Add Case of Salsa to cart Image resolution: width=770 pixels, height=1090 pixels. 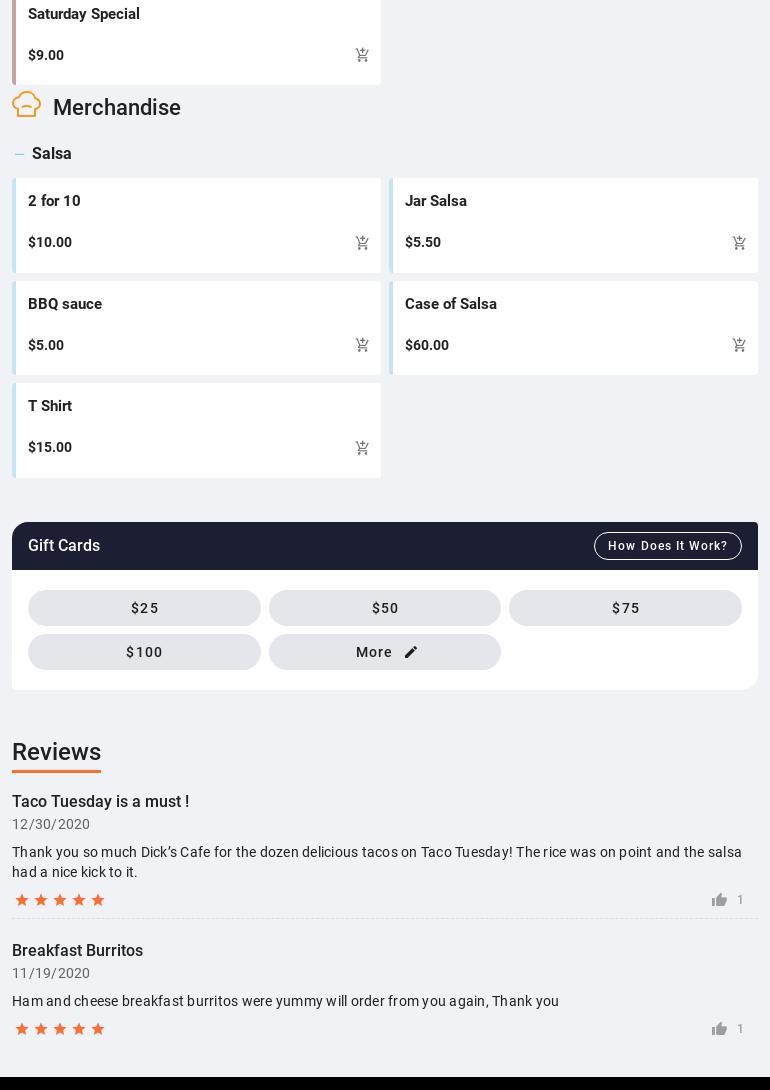[x=739, y=345]
